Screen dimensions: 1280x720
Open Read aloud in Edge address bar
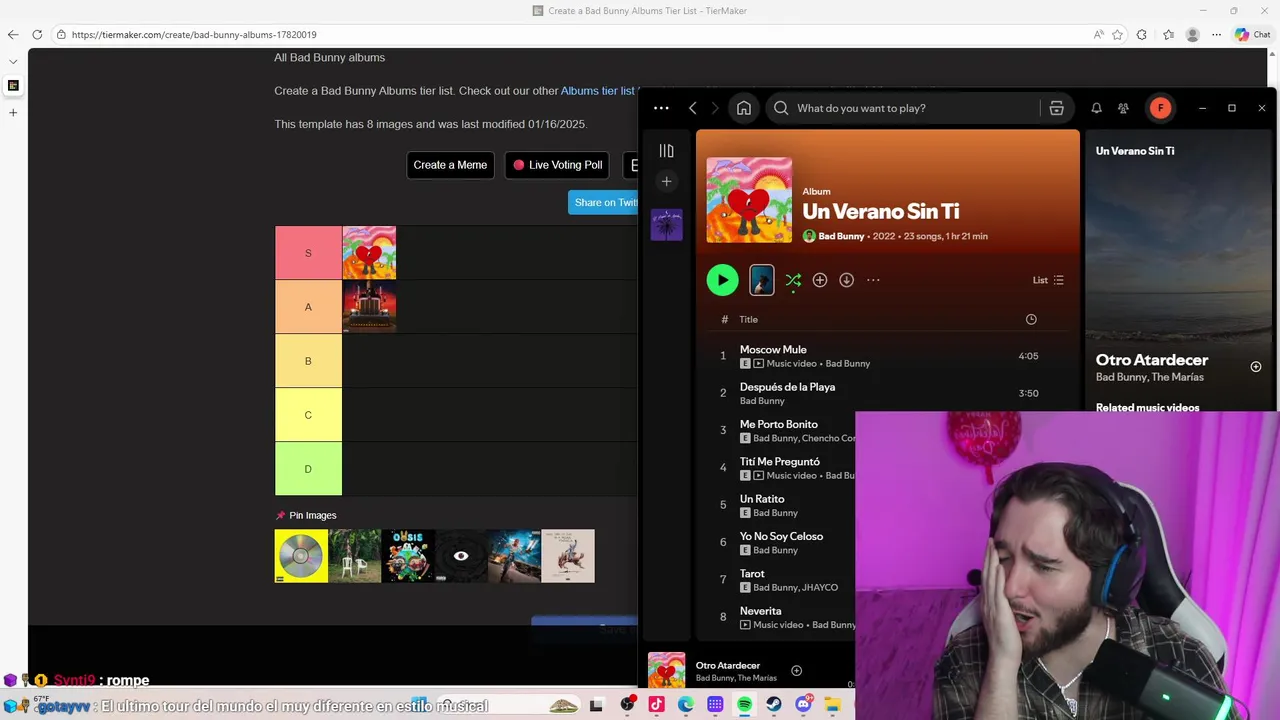pos(1099,34)
